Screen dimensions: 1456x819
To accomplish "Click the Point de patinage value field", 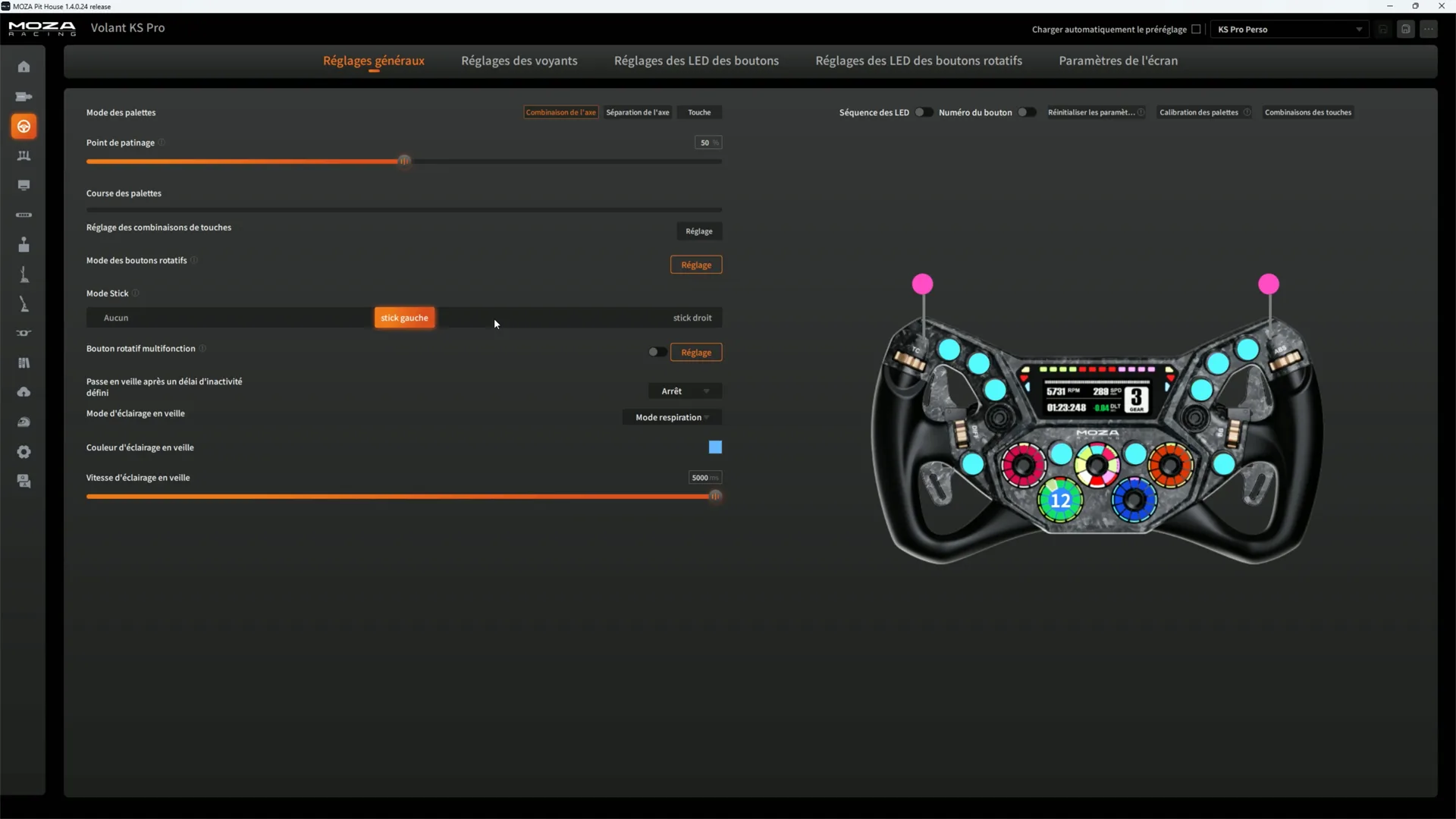I will pyautogui.click(x=708, y=143).
